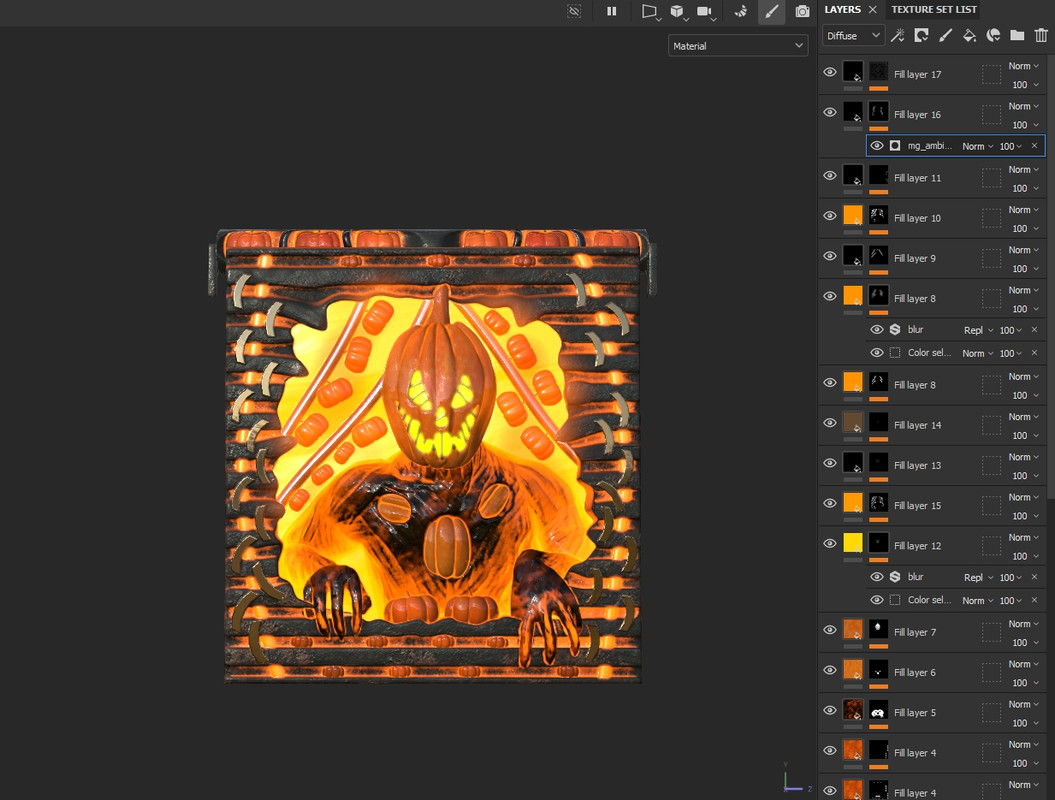The height and width of the screenshot is (800, 1055).
Task: Toggle Fill layer 11 eye icon
Action: 830,176
